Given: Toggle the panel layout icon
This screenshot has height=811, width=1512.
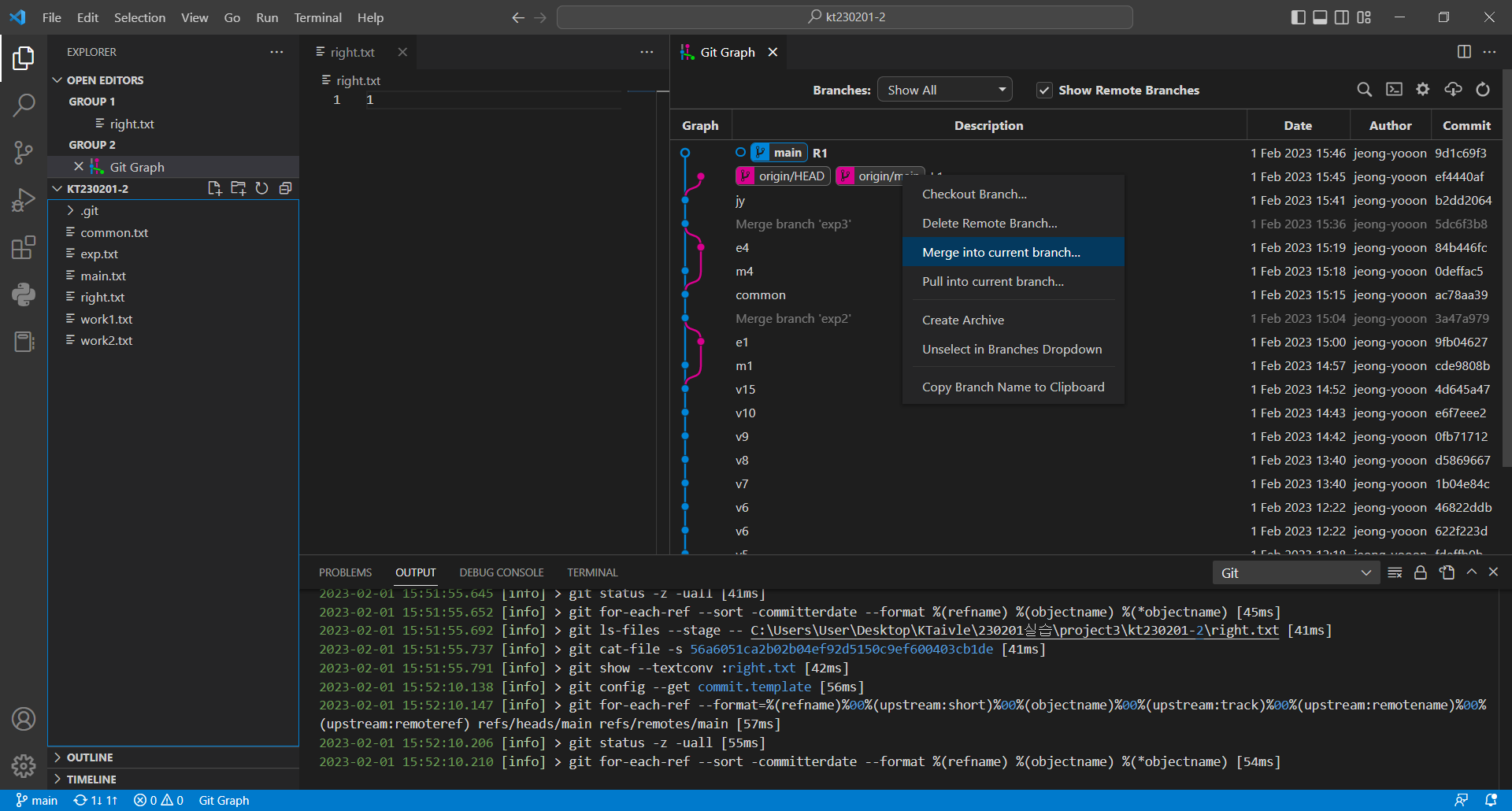Looking at the screenshot, I should pyautogui.click(x=1320, y=17).
